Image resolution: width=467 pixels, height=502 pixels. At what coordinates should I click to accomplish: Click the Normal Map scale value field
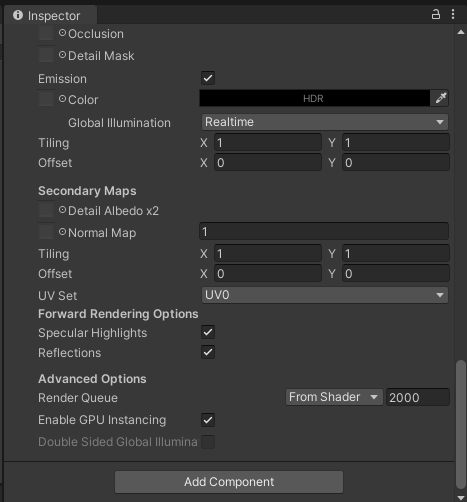(324, 231)
